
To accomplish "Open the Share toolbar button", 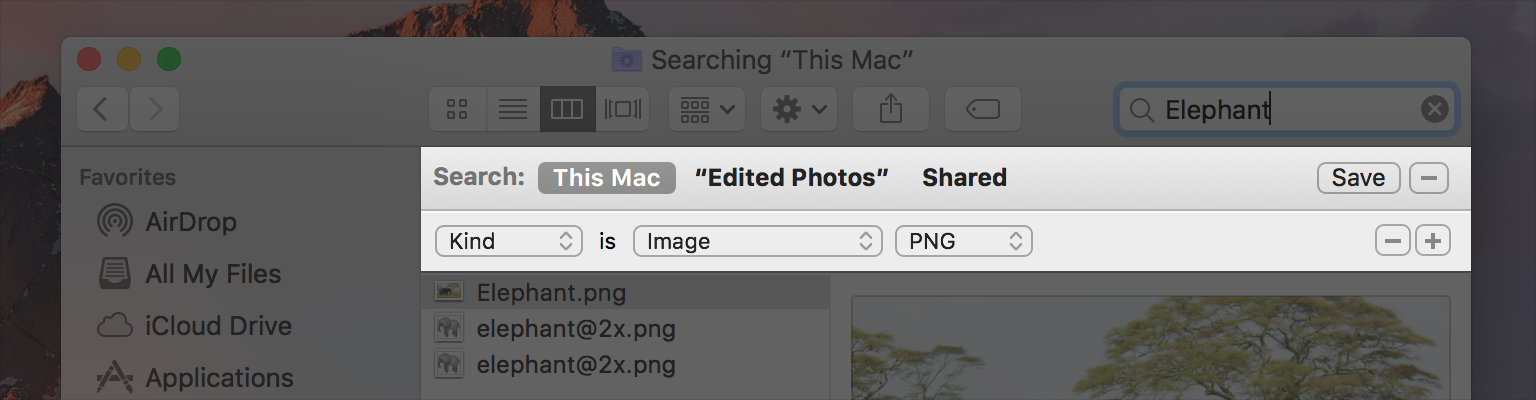I will (891, 109).
